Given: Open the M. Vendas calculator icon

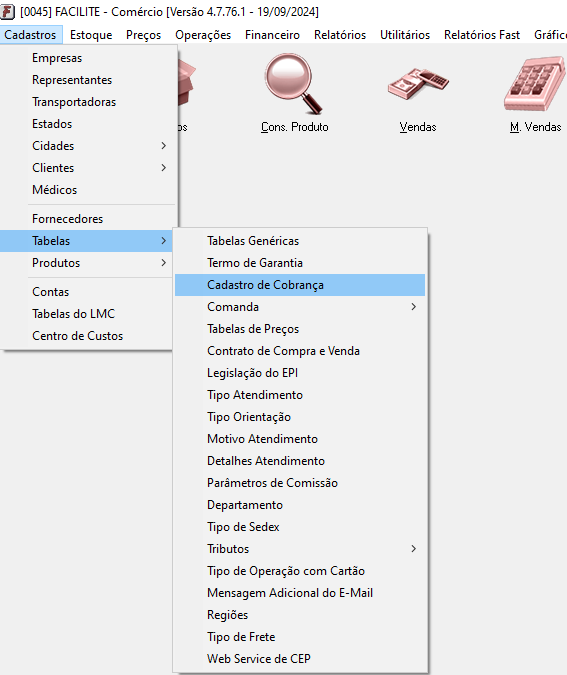Looking at the screenshot, I should tap(535, 84).
